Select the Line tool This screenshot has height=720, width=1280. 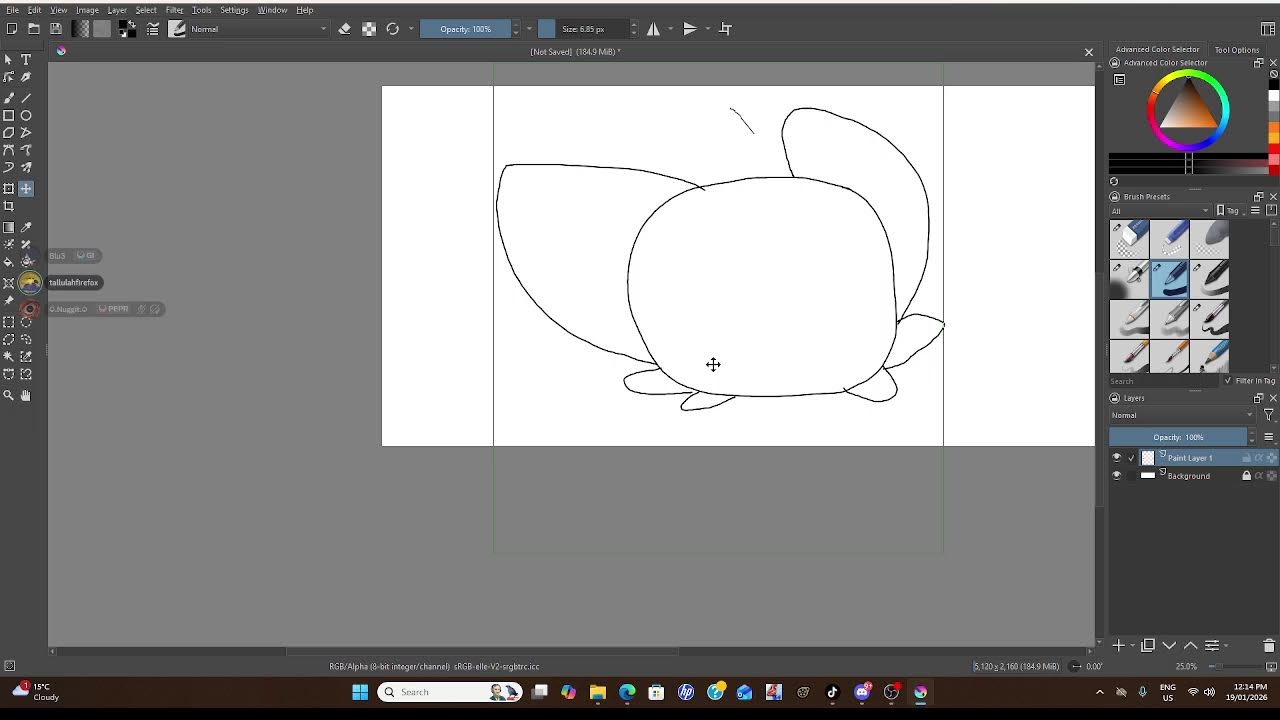click(x=26, y=97)
